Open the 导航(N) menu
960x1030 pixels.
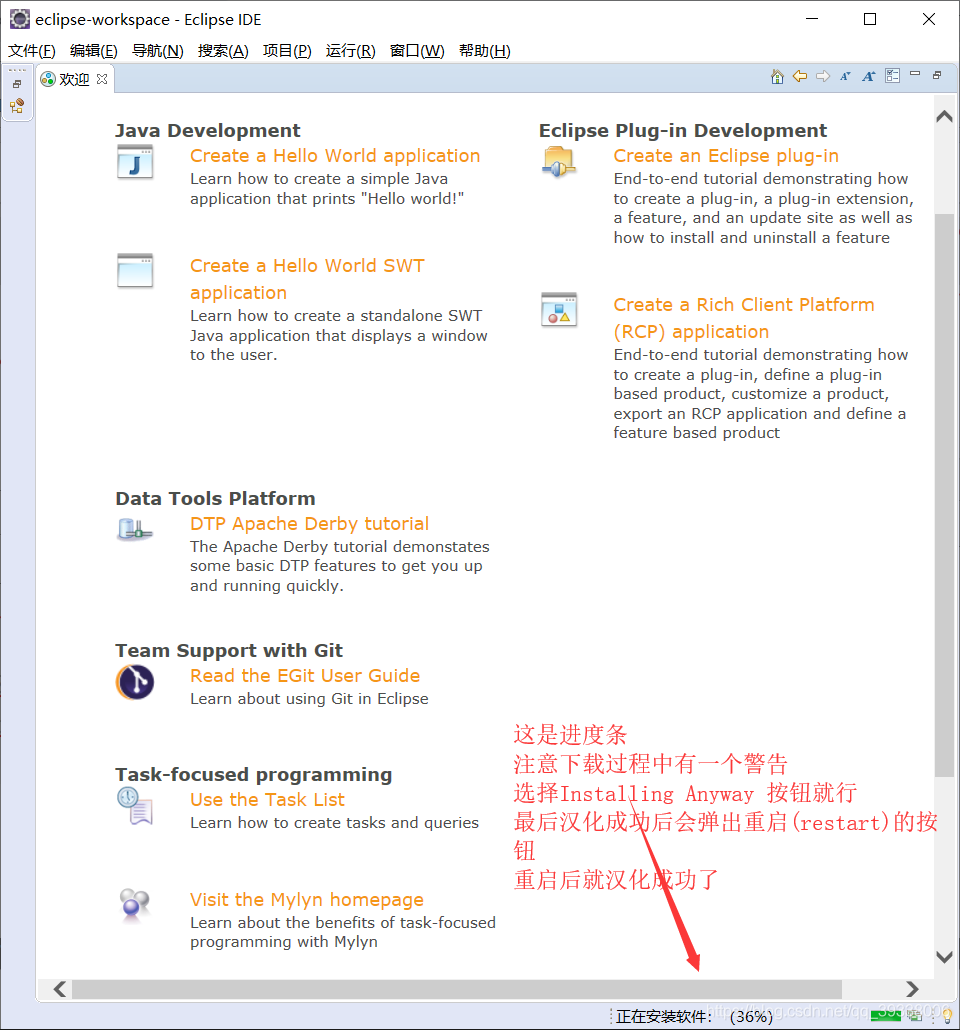(x=158, y=51)
